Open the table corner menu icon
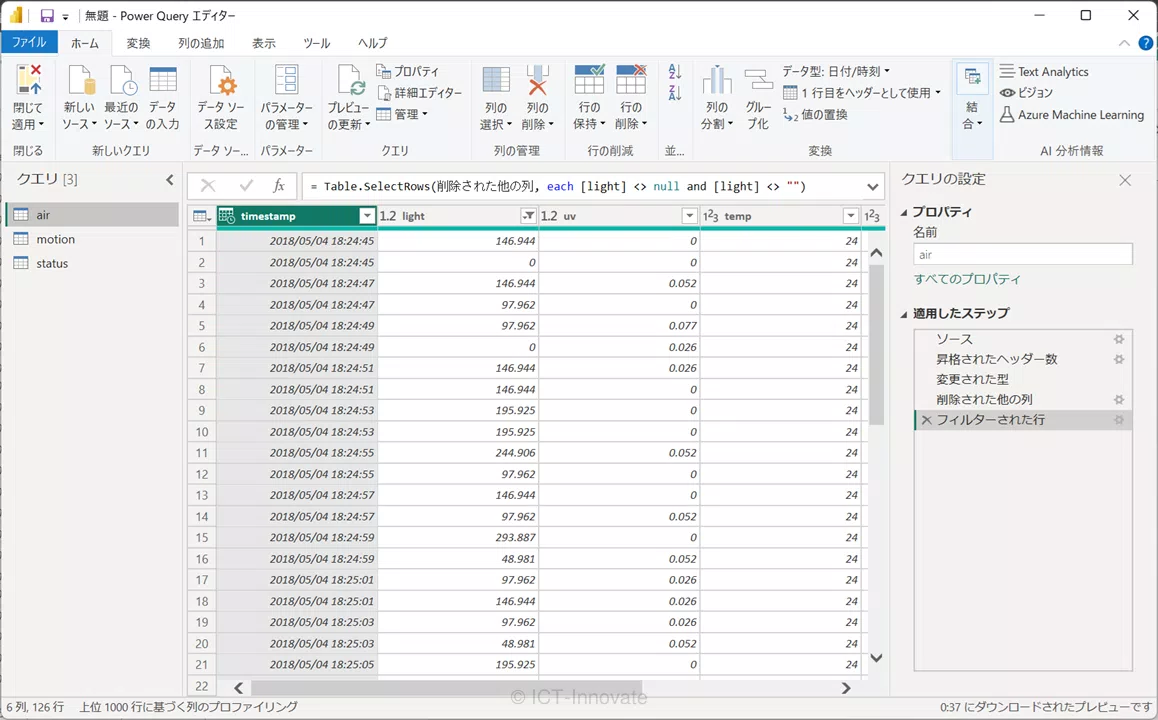 (201, 216)
